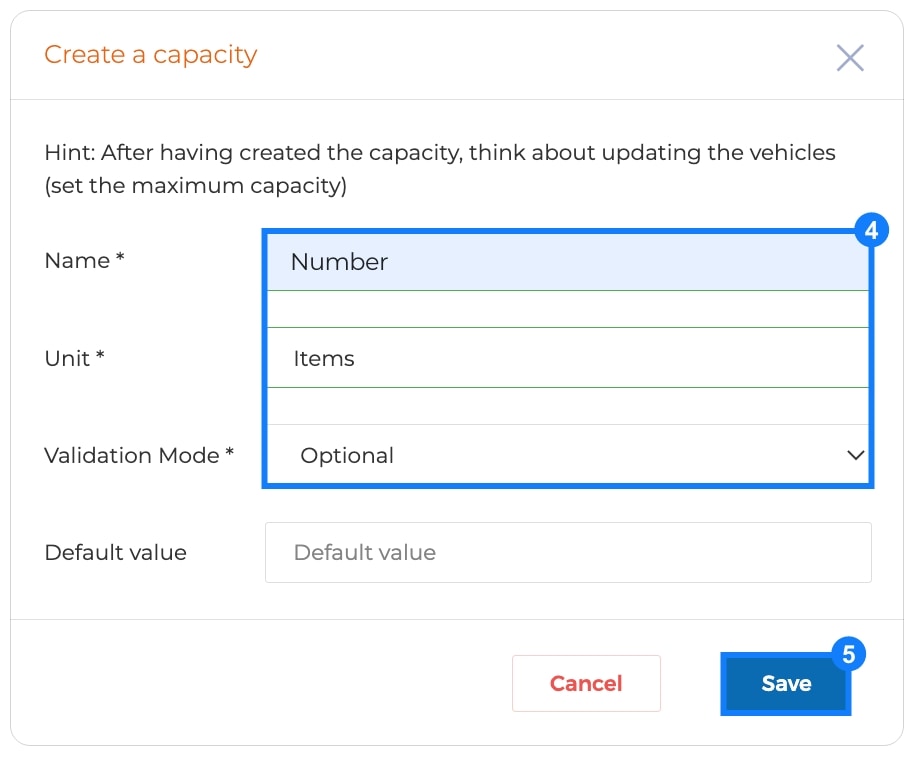Close the Create a capacity dialog

click(x=849, y=57)
